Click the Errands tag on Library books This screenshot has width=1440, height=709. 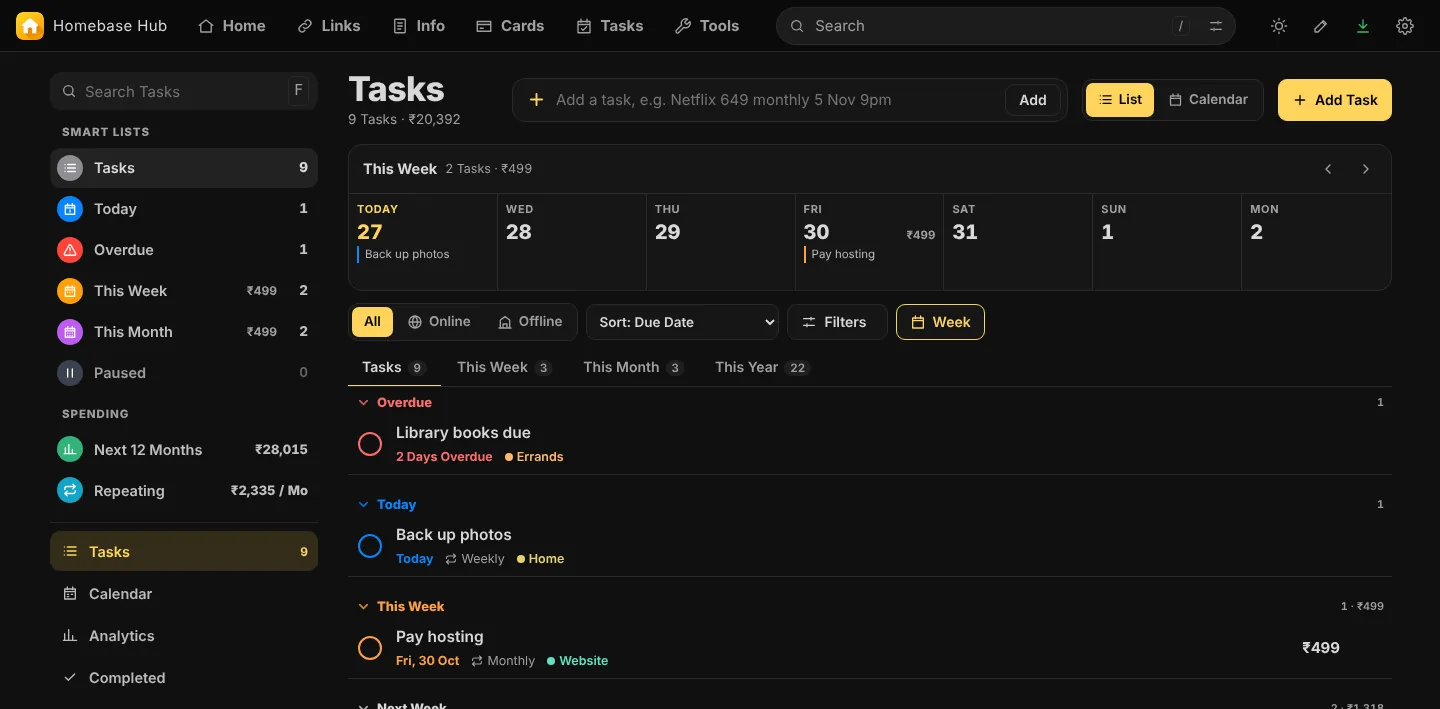(534, 457)
